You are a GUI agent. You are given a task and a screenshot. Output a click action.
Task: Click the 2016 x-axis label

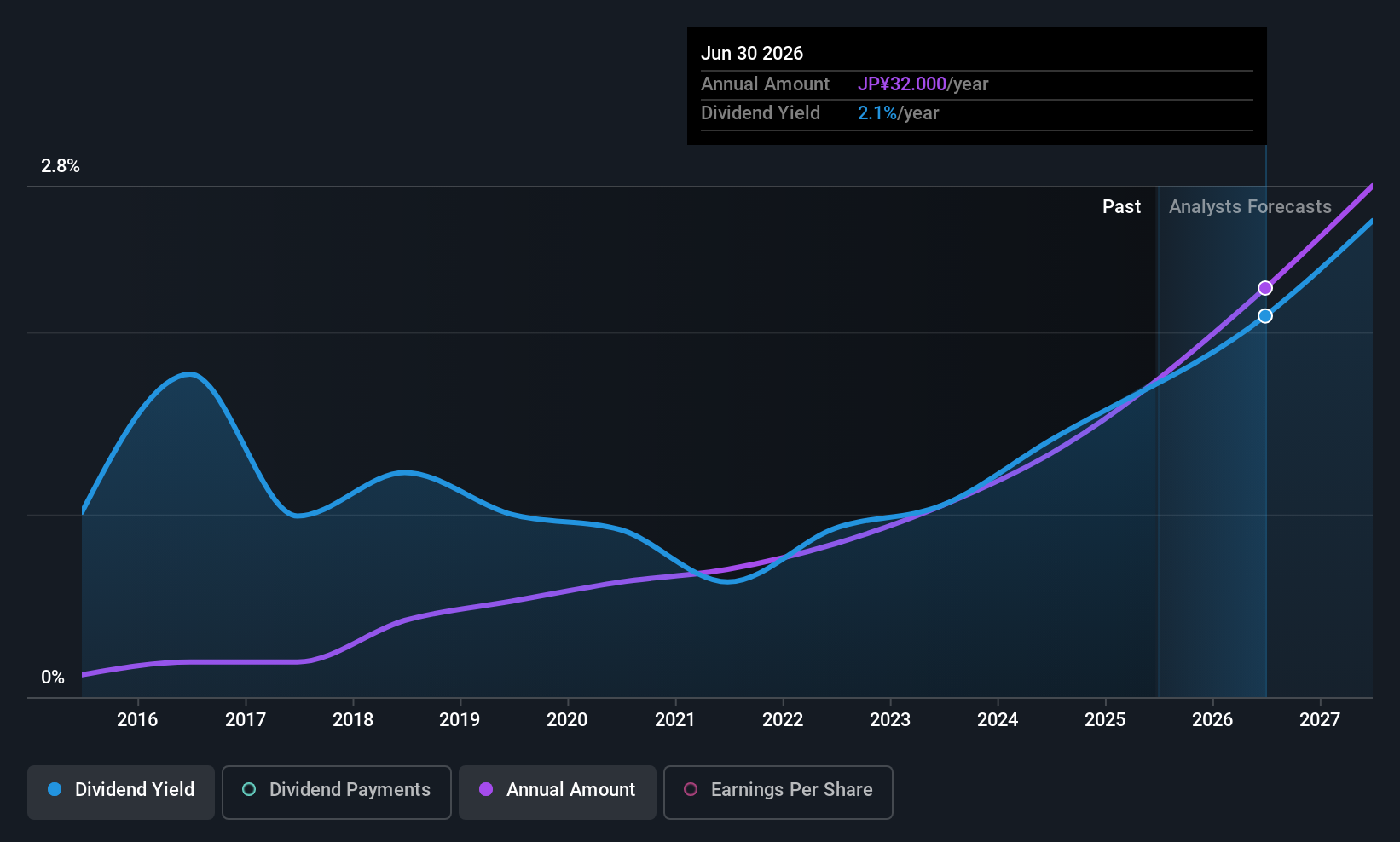[x=137, y=719]
